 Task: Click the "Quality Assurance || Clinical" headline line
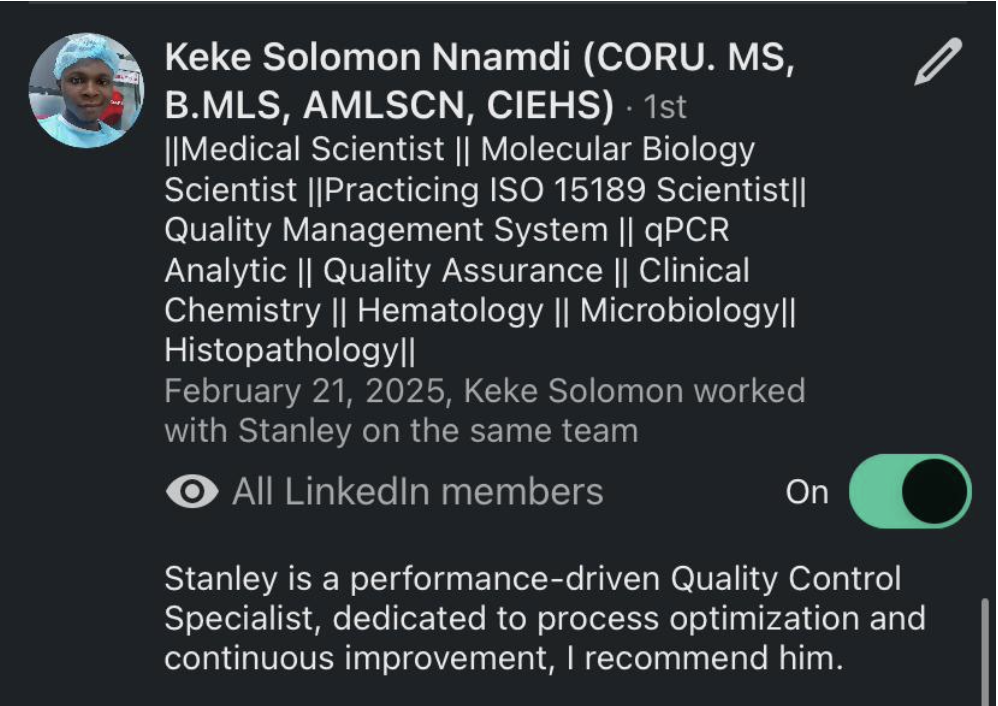pyautogui.click(x=536, y=271)
